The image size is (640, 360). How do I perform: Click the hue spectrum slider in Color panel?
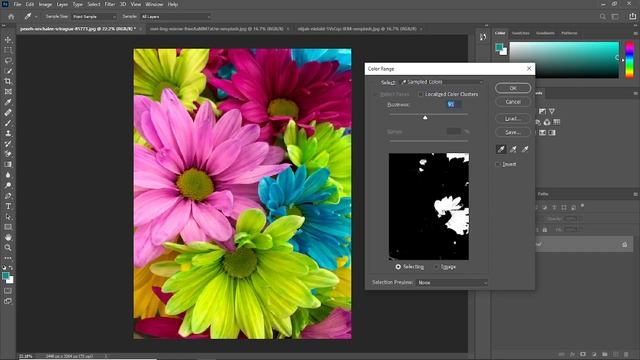(x=630, y=60)
